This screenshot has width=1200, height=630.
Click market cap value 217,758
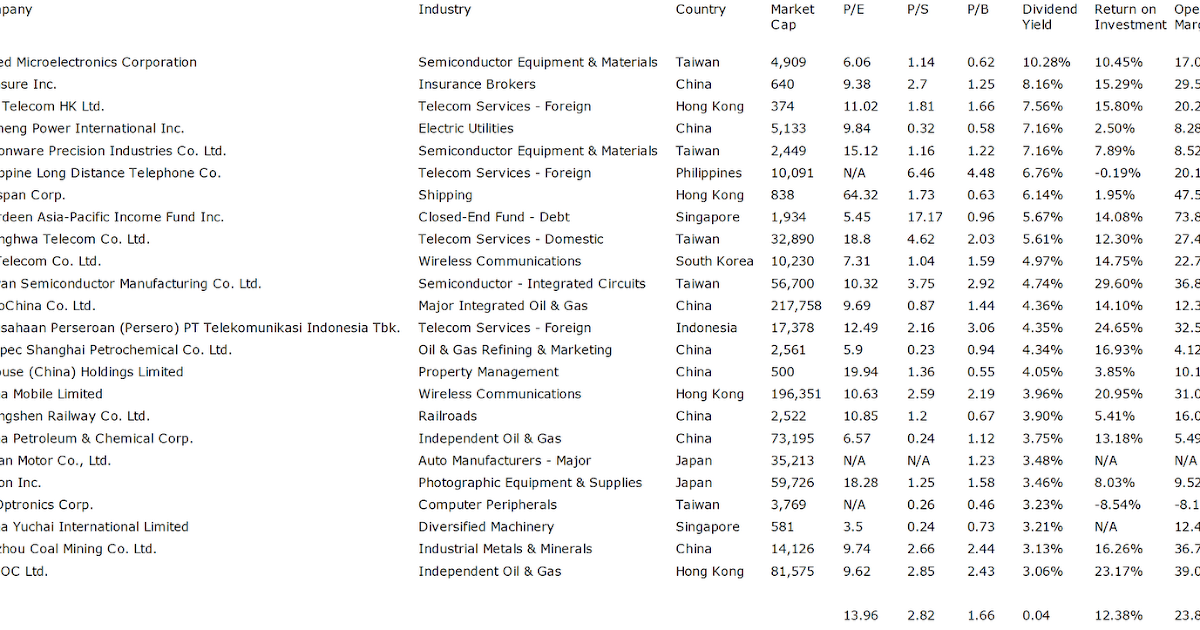coord(796,305)
